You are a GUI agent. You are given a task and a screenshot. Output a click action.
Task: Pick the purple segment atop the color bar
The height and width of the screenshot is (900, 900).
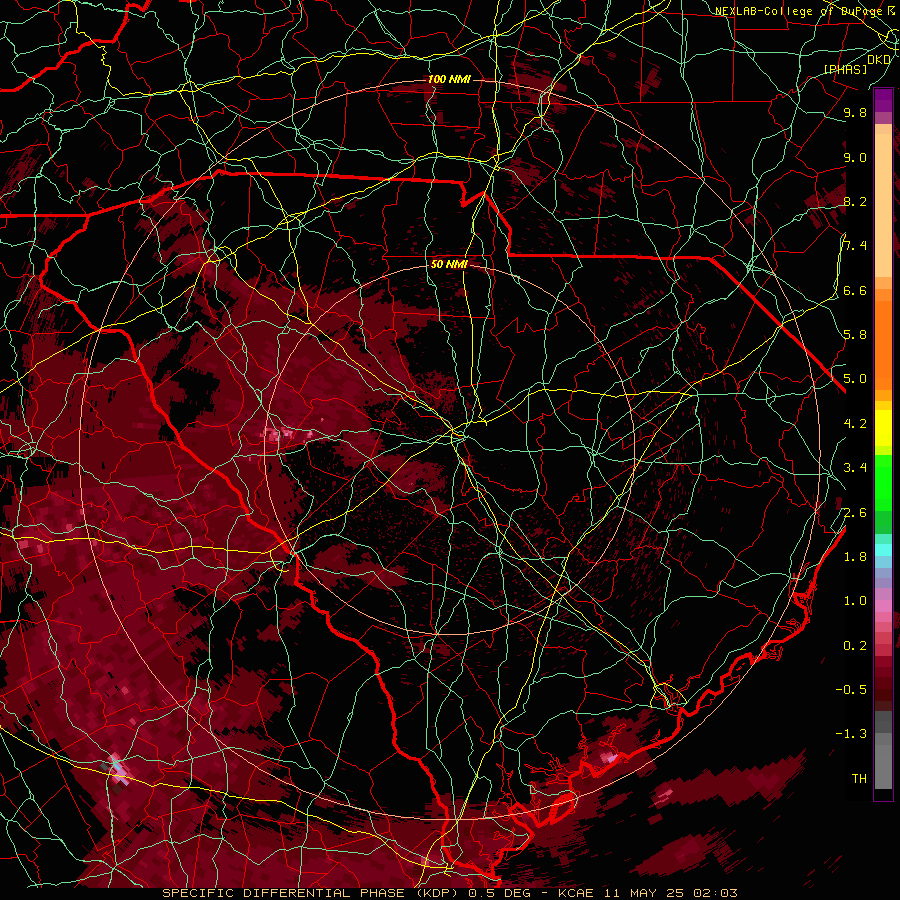(x=883, y=100)
